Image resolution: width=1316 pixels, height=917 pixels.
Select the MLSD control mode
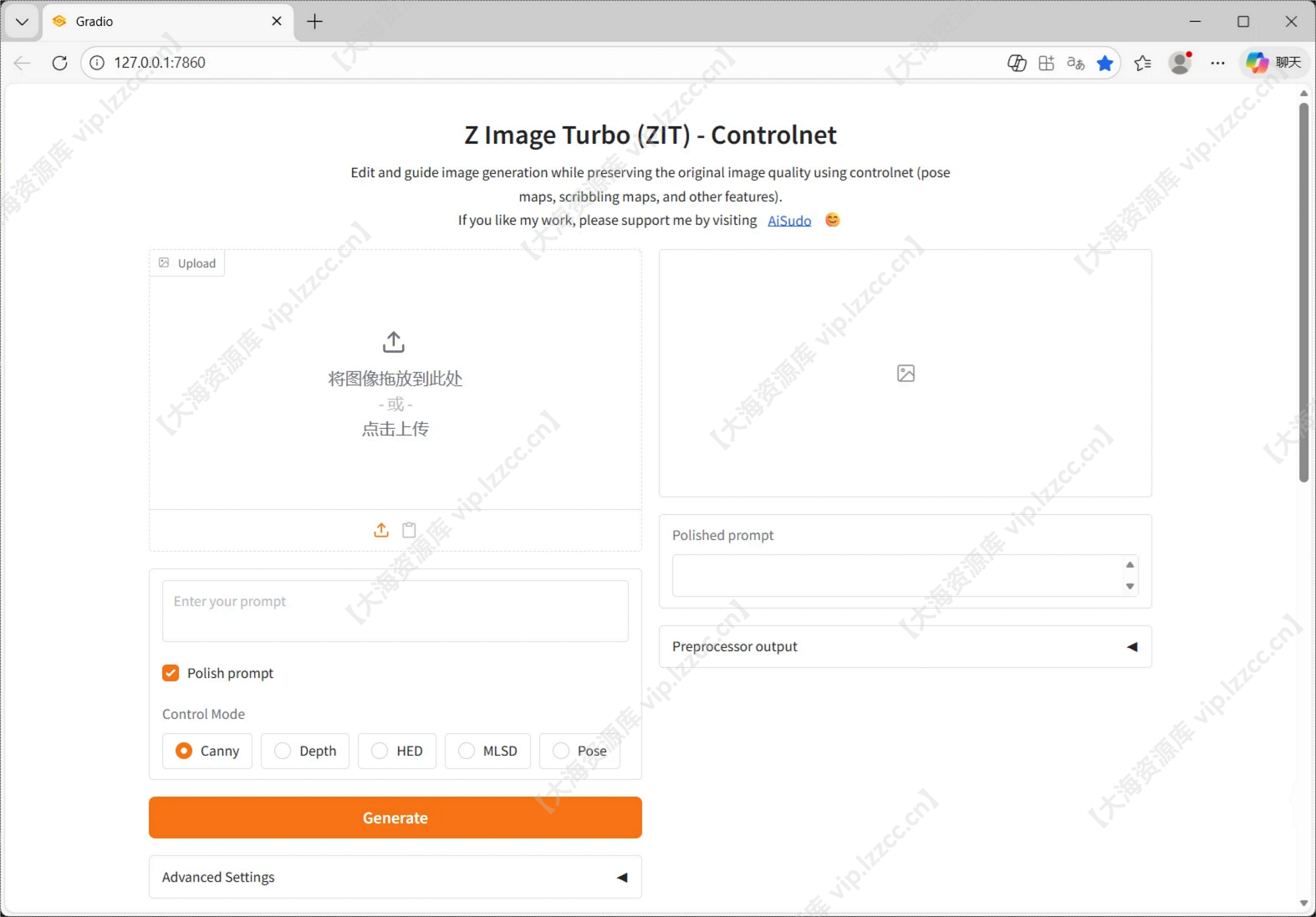pyautogui.click(x=488, y=751)
